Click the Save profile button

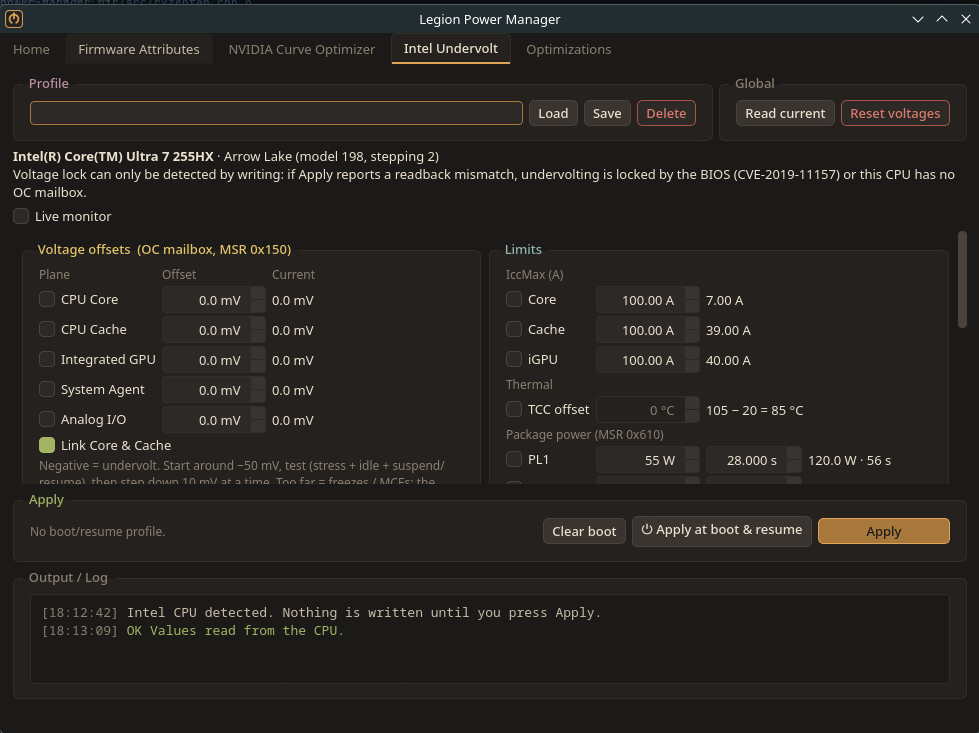607,113
